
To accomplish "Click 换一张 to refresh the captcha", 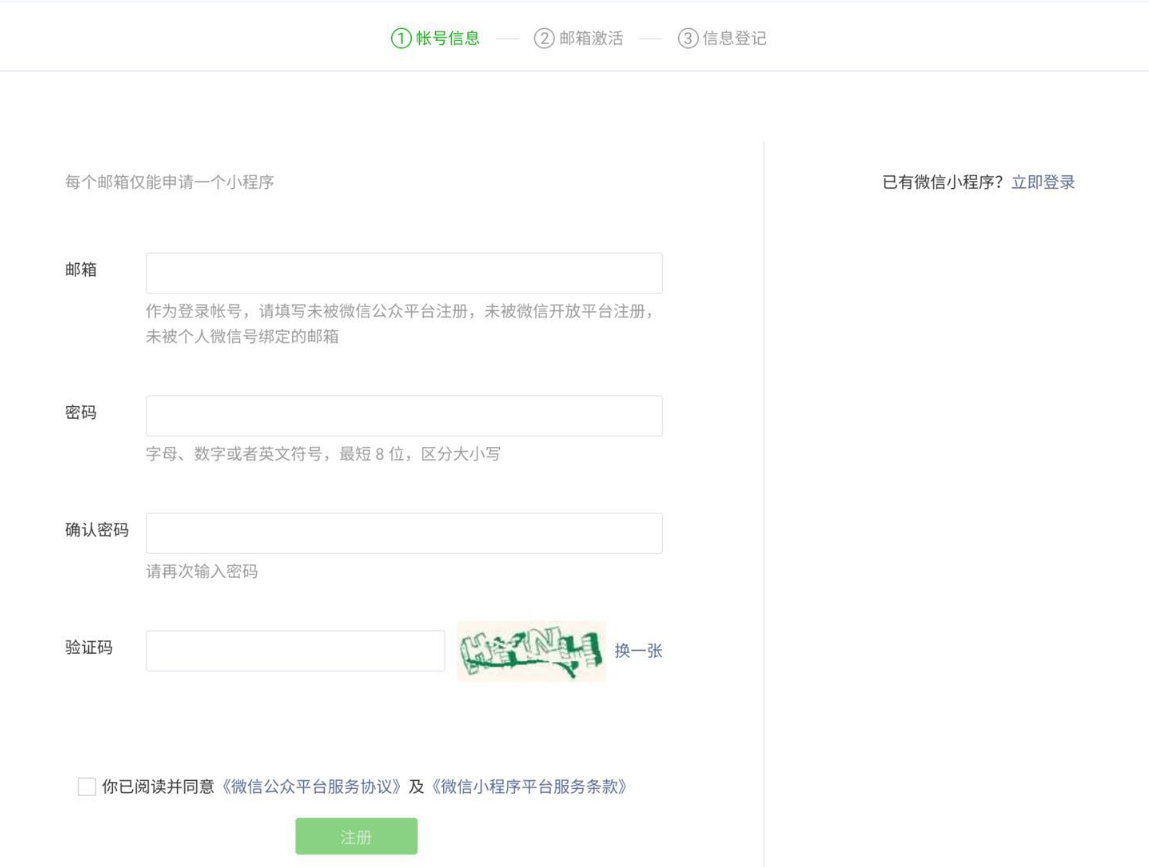I will click(638, 651).
